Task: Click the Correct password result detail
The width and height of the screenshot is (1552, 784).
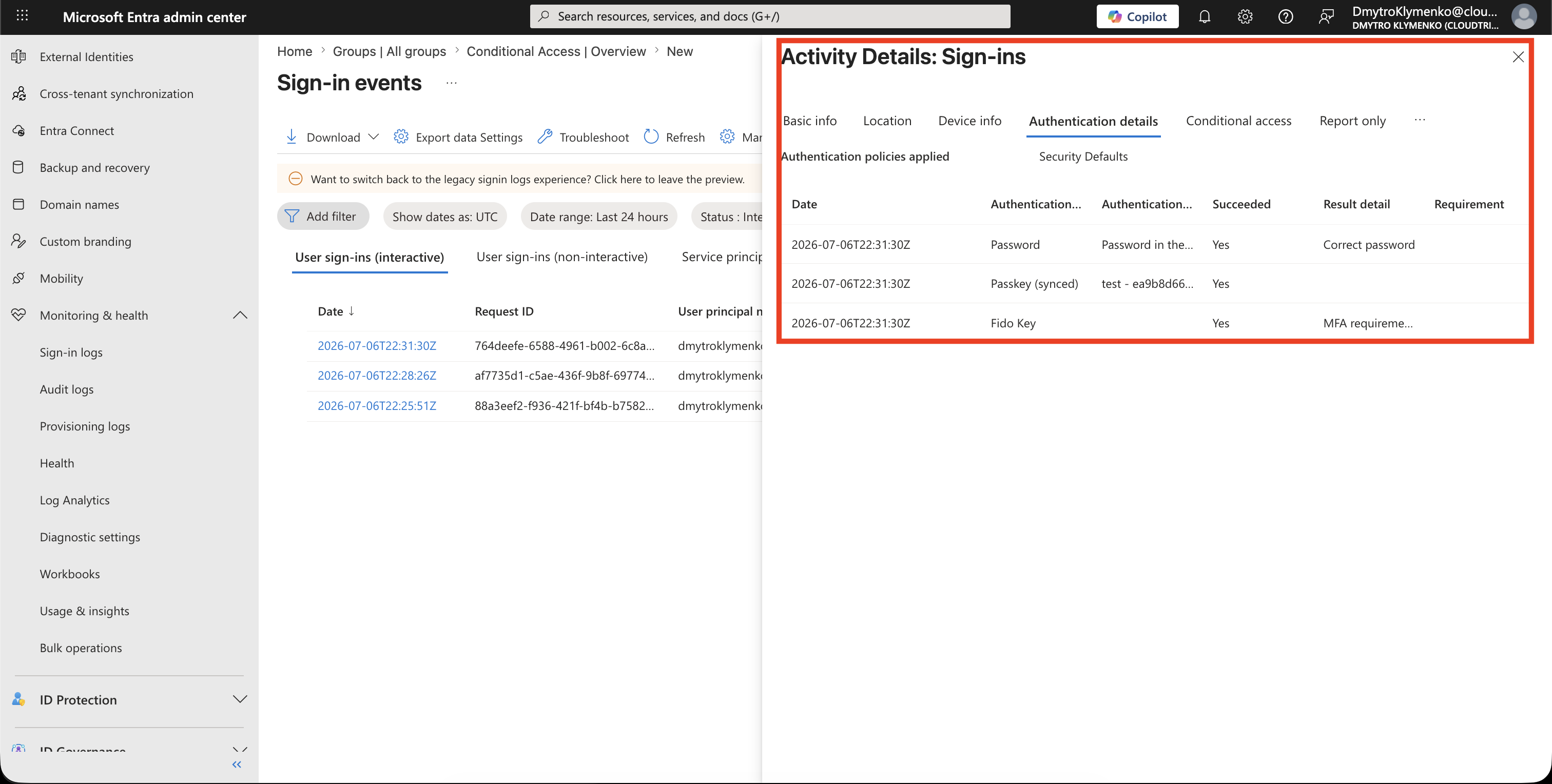Action: 1368,244
